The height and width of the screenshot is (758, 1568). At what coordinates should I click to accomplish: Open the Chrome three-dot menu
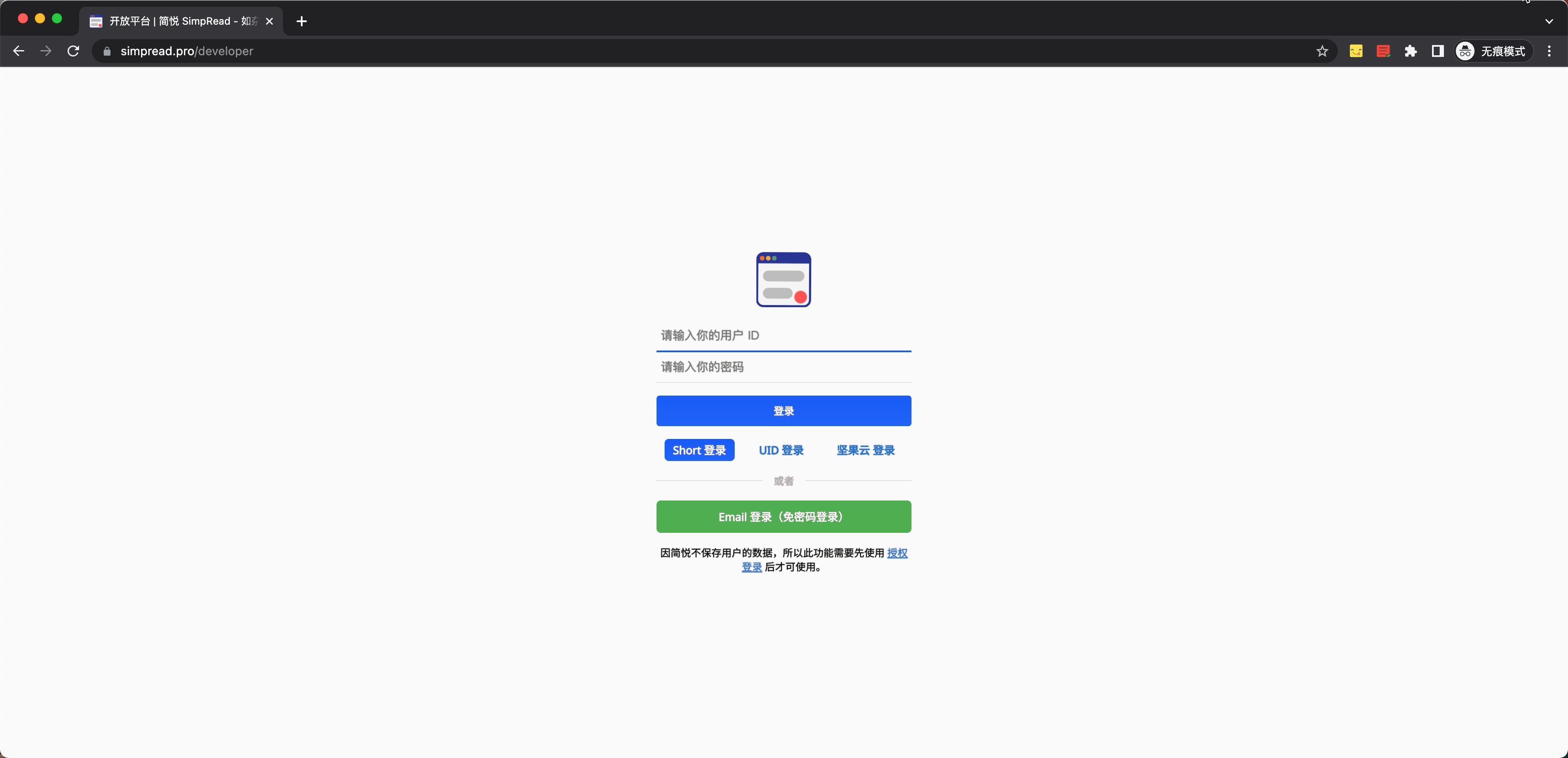[1549, 51]
